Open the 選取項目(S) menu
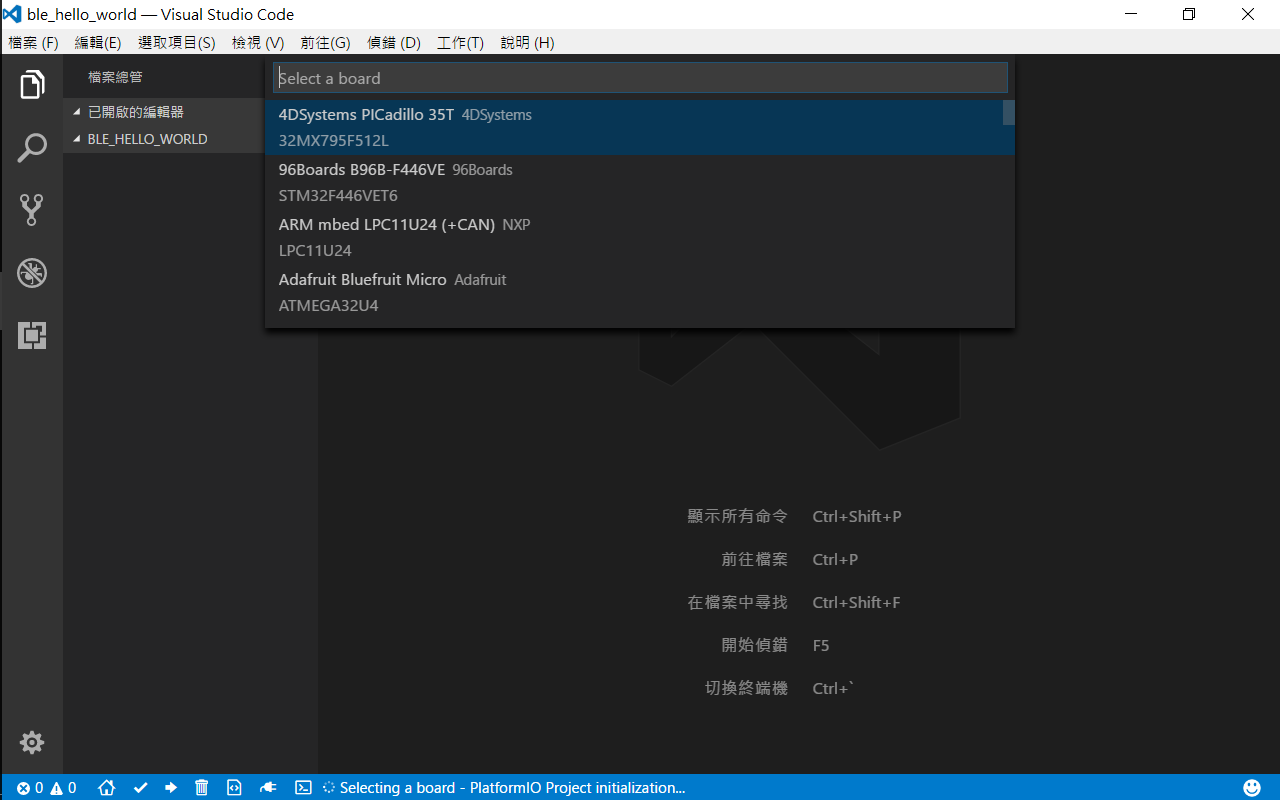1280x800 pixels. [x=177, y=42]
